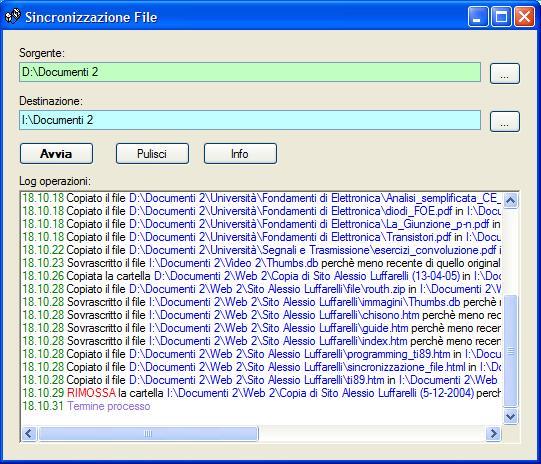Focus the Sorgente path field
This screenshot has width=541, height=464.
[x=250, y=72]
